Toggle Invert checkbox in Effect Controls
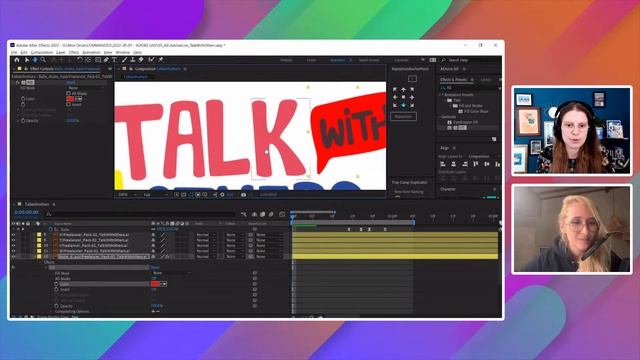Screen dimensions: 640x360 [68, 104]
